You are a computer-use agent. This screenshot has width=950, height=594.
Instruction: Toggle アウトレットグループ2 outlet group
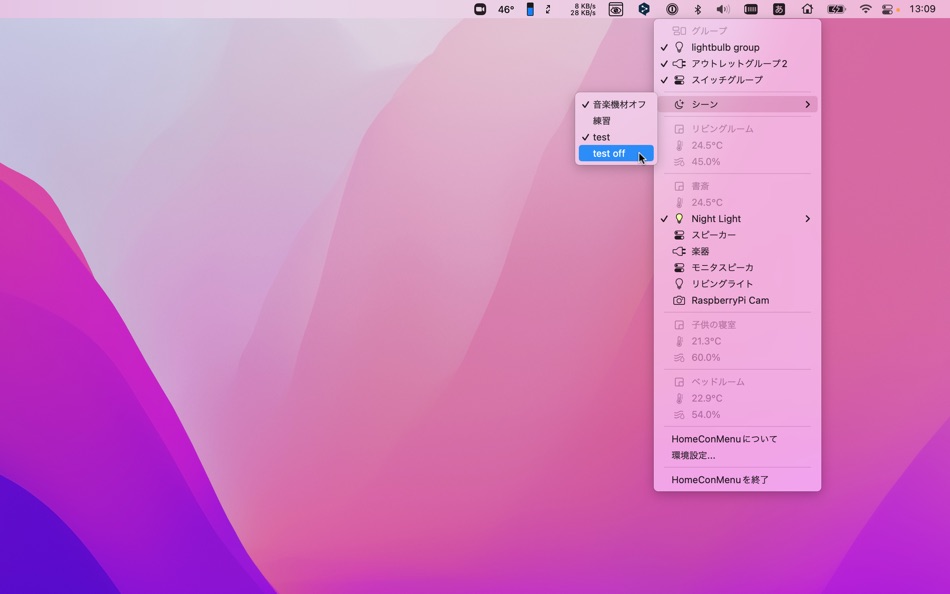(737, 64)
